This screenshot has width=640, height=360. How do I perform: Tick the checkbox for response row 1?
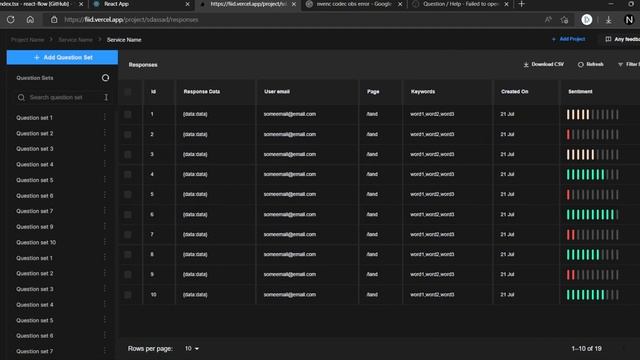click(x=128, y=114)
